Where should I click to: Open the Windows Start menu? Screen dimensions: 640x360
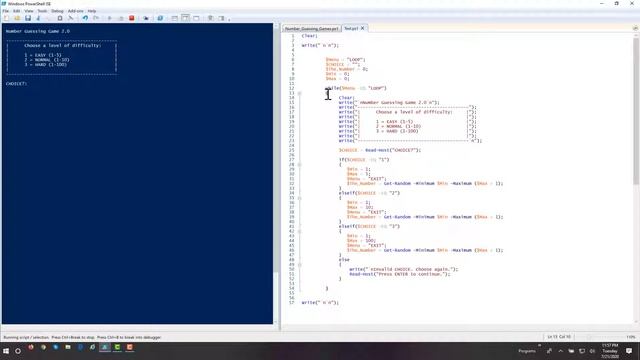(6, 351)
